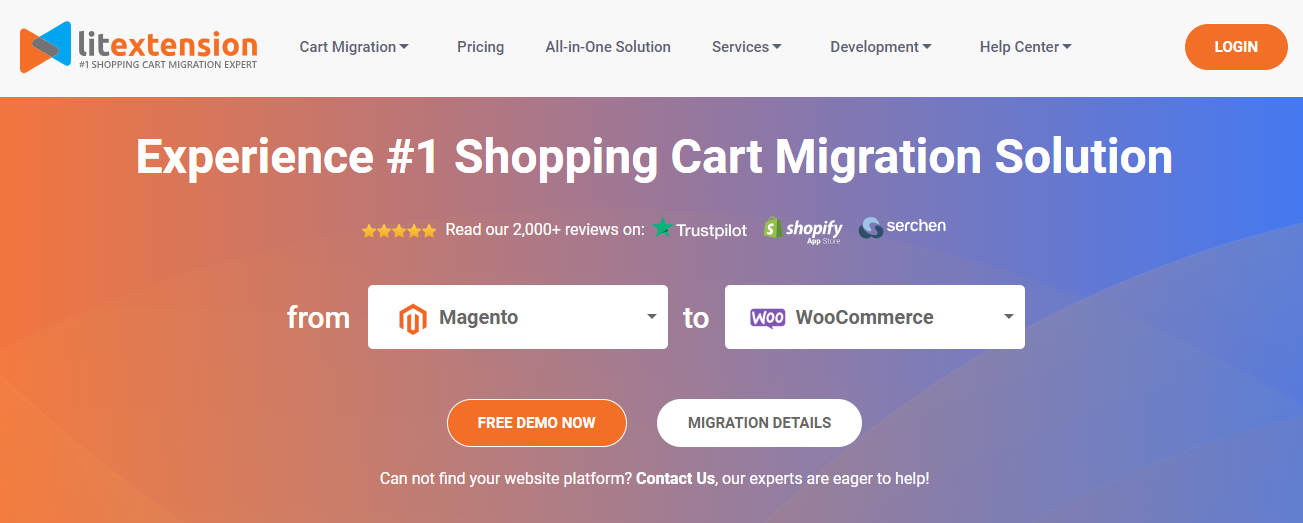
Task: Click the Woo logo in target selector
Action: point(767,318)
